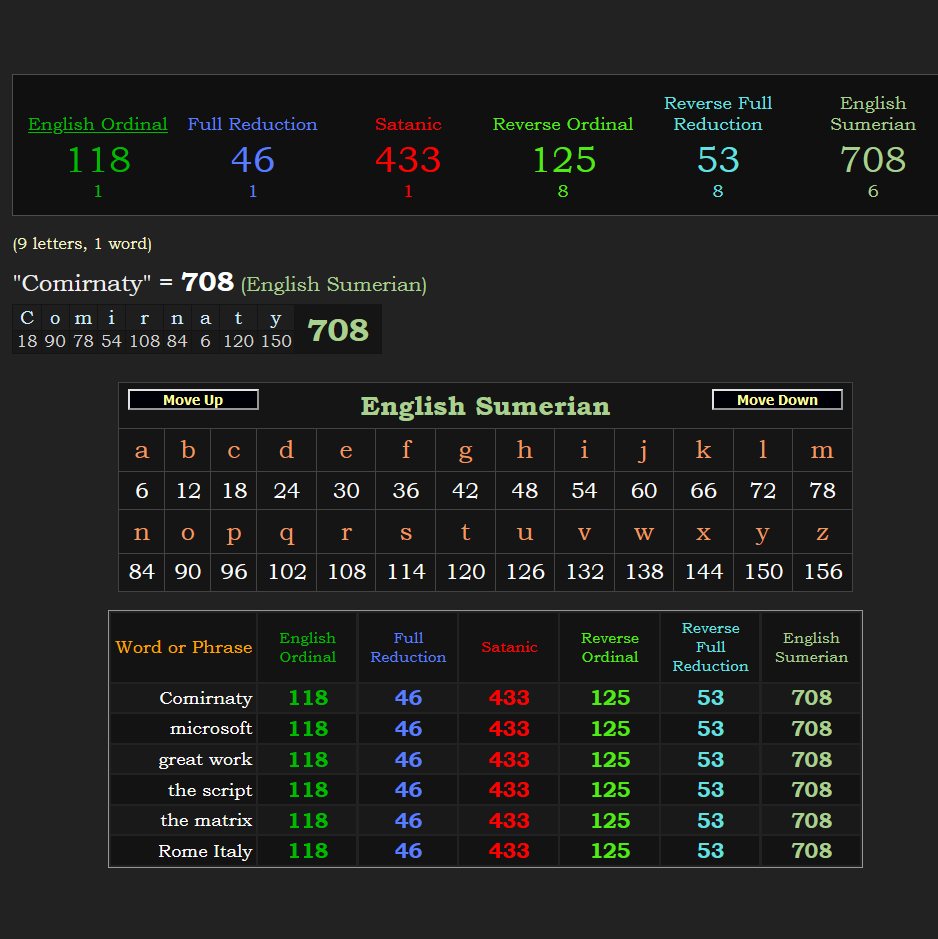Click Reverse Full Reduction header in history table
The image size is (938, 939).
tap(710, 647)
